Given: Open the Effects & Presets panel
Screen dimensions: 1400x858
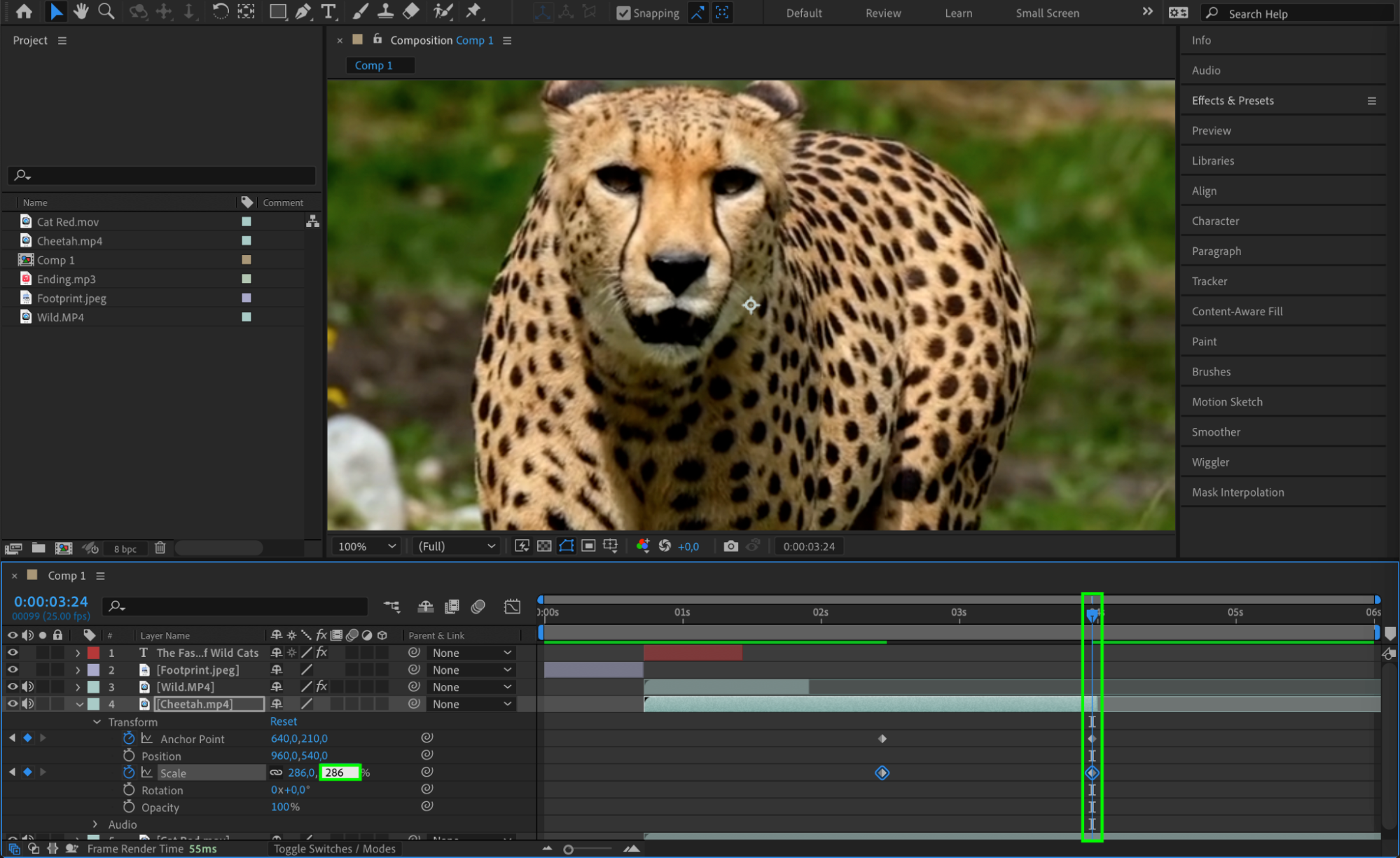Looking at the screenshot, I should click(1233, 100).
